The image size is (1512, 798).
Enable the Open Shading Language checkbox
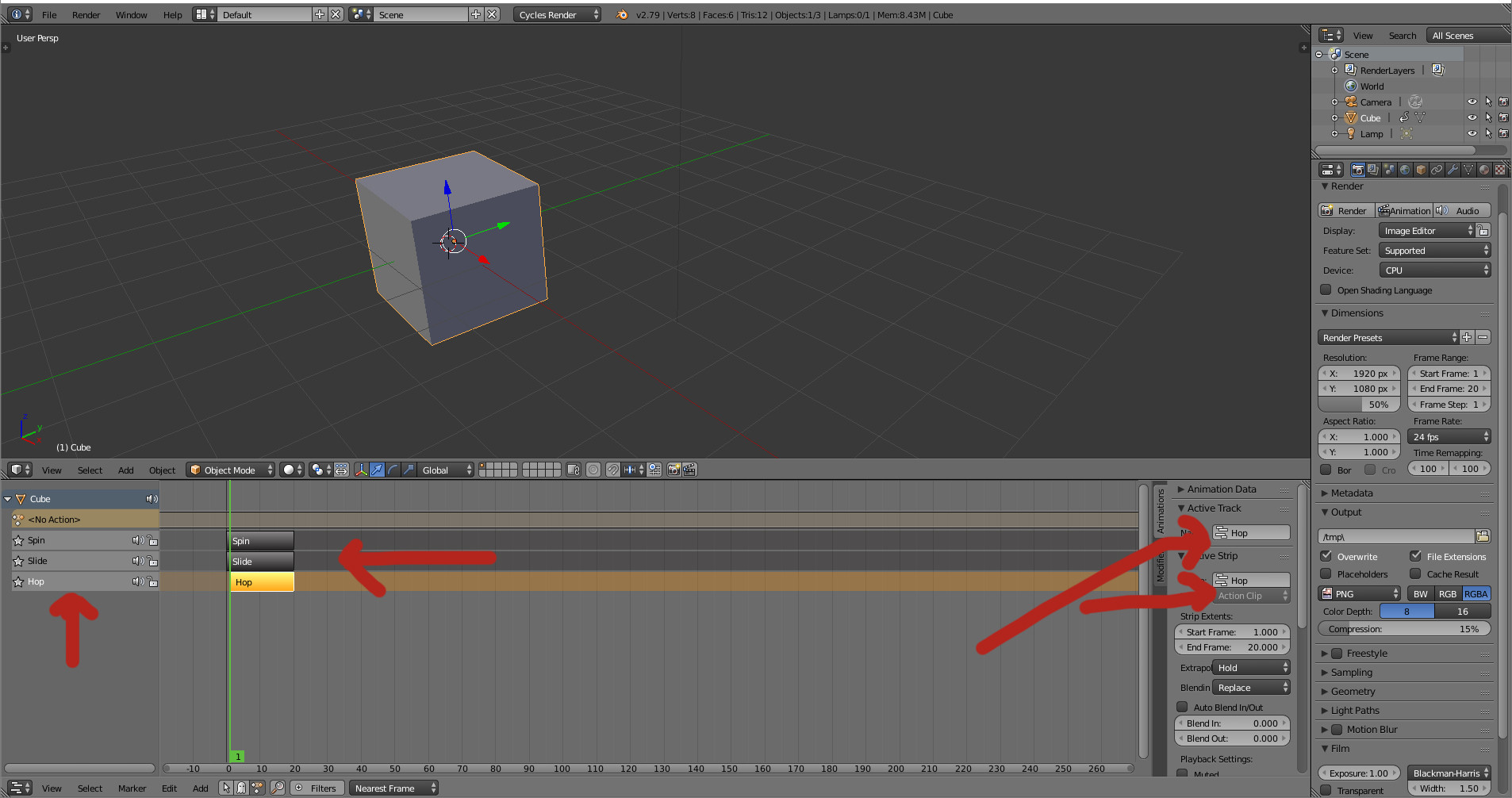tap(1326, 290)
